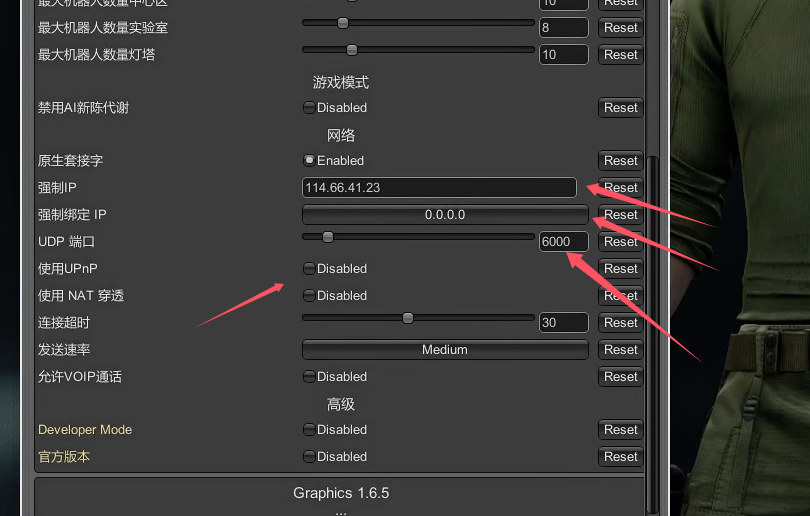Image resolution: width=810 pixels, height=516 pixels.
Task: Click the 使用 NAT 穿透 label text
Action: click(81, 295)
